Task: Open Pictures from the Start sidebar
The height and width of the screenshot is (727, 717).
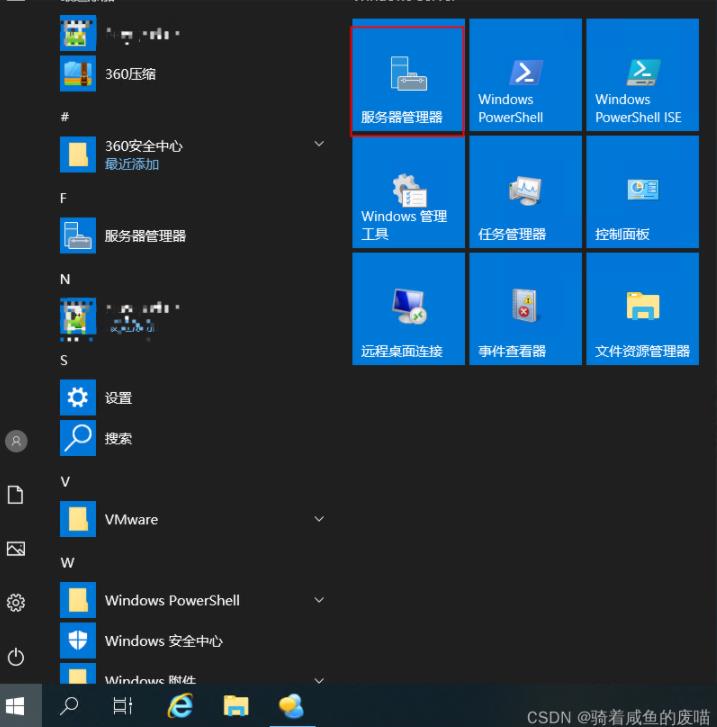Action: [x=16, y=549]
